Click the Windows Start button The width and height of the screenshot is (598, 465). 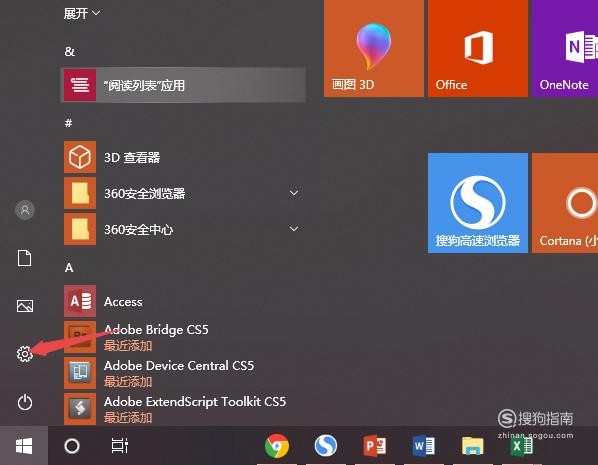[x=24, y=446]
